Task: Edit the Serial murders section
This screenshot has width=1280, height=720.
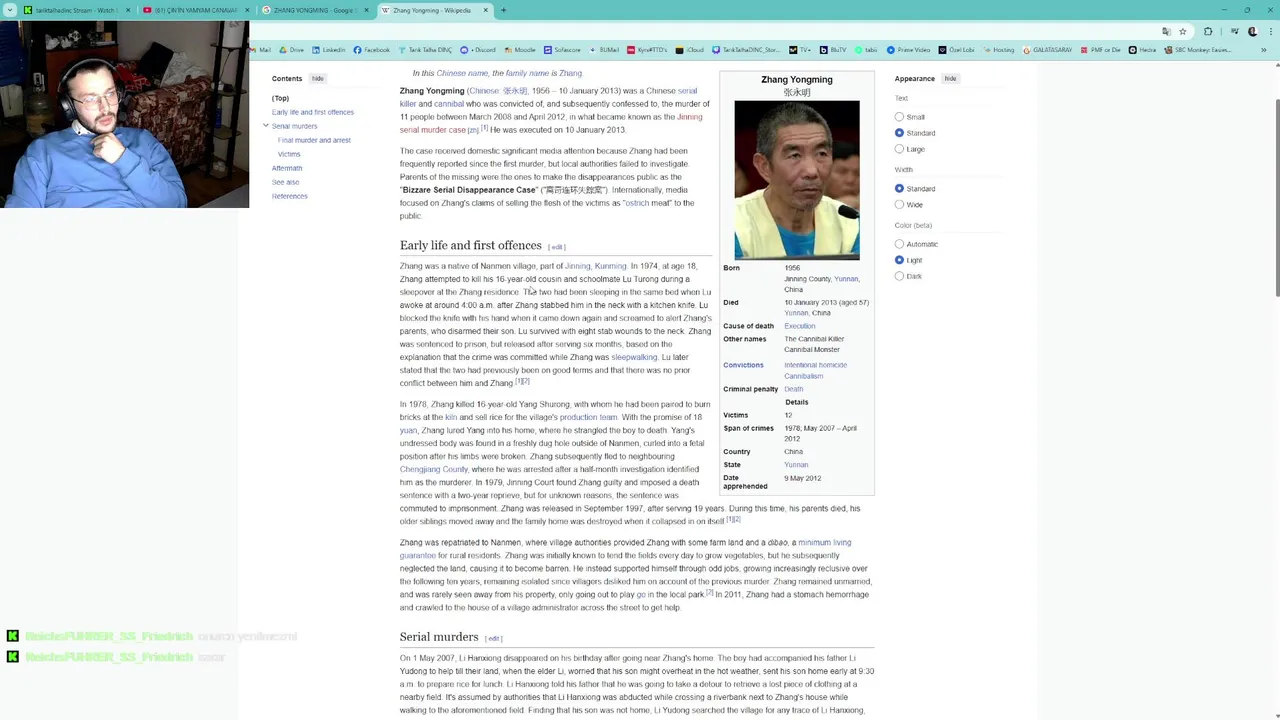Action: point(493,638)
